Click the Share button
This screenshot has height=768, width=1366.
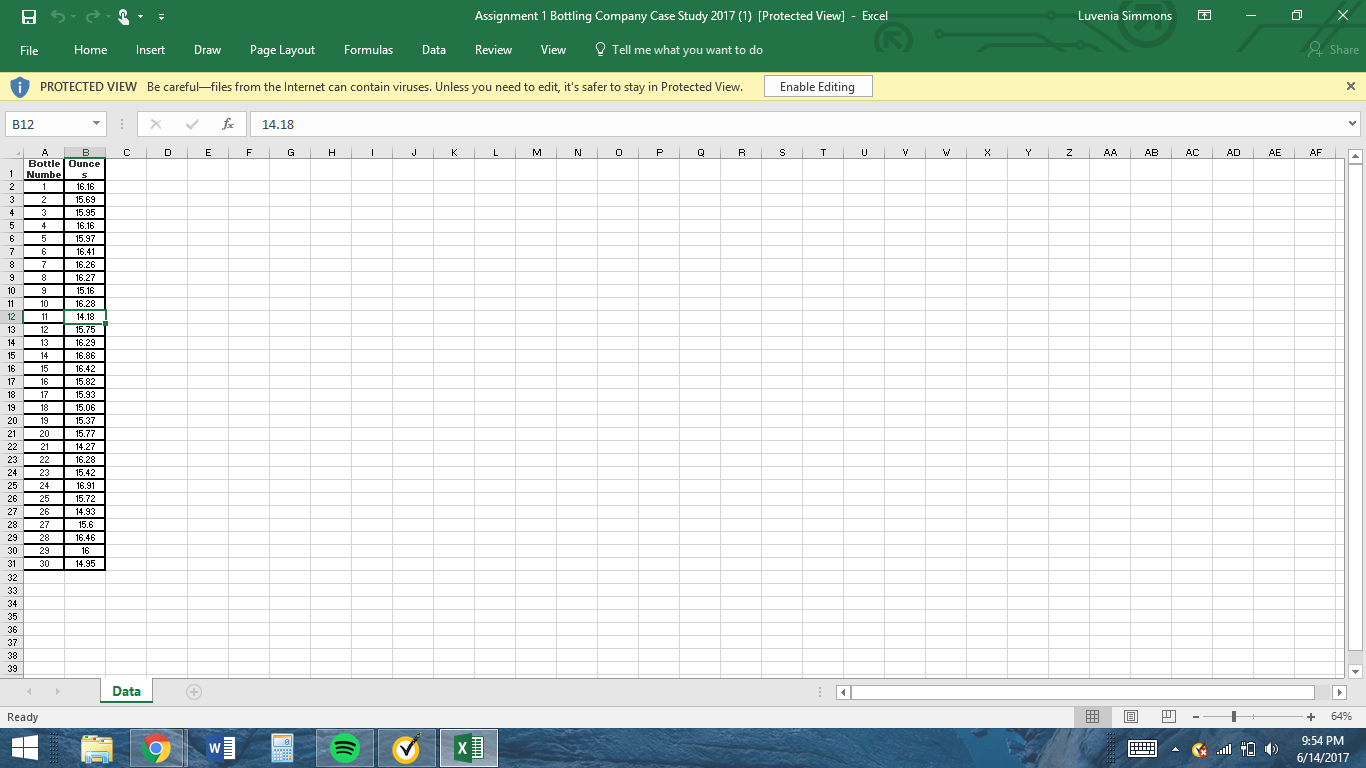pyautogui.click(x=1333, y=50)
